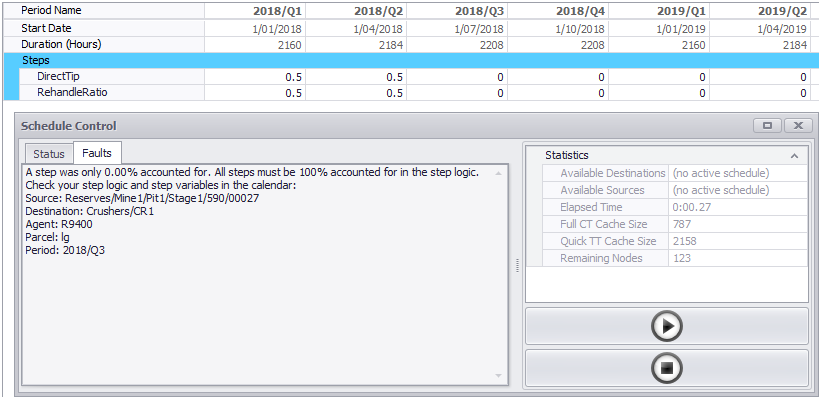819x397 pixels.
Task: Click the faults list scroll down arrow
Action: pyautogui.click(x=498, y=376)
